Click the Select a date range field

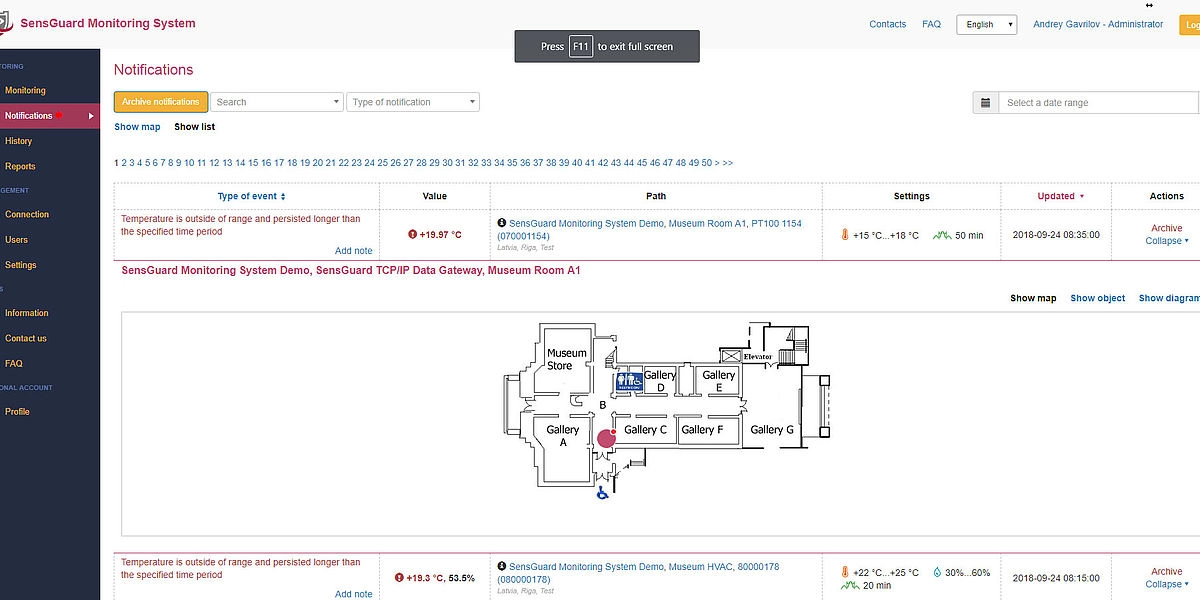(1098, 102)
